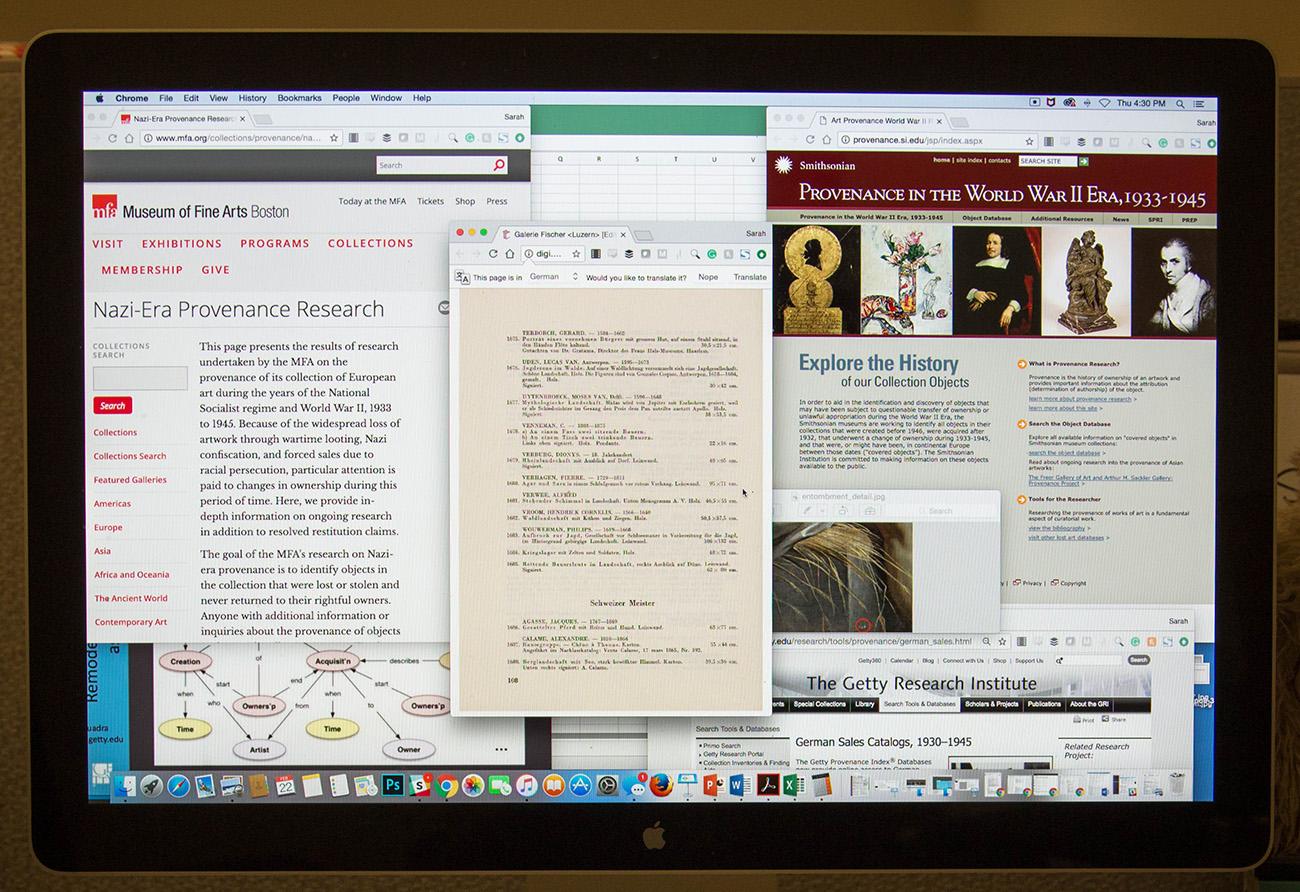Click Tickets link on MFA header
The height and width of the screenshot is (892, 1300).
(430, 201)
